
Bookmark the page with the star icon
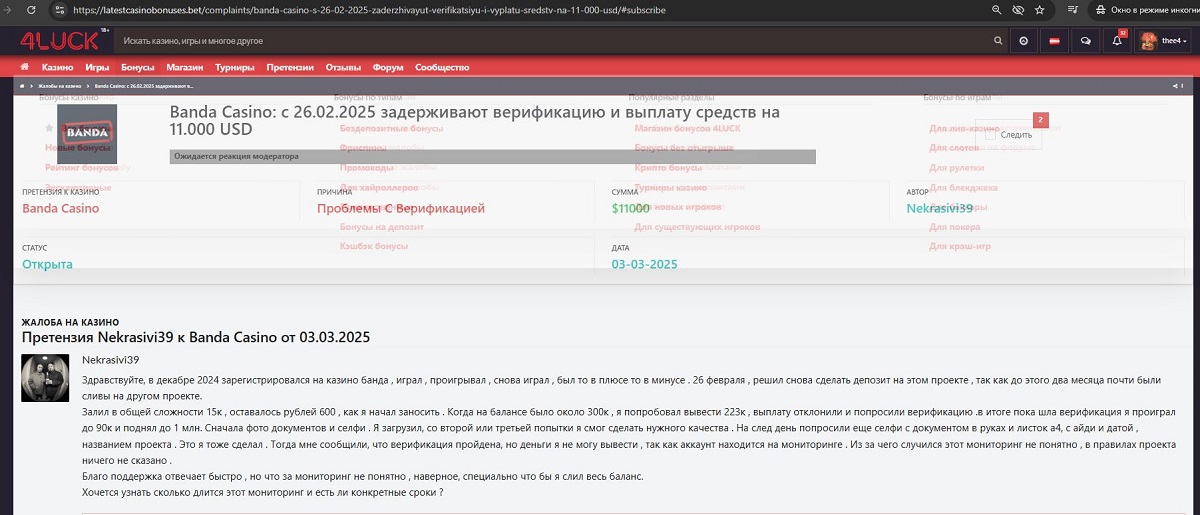click(1040, 10)
